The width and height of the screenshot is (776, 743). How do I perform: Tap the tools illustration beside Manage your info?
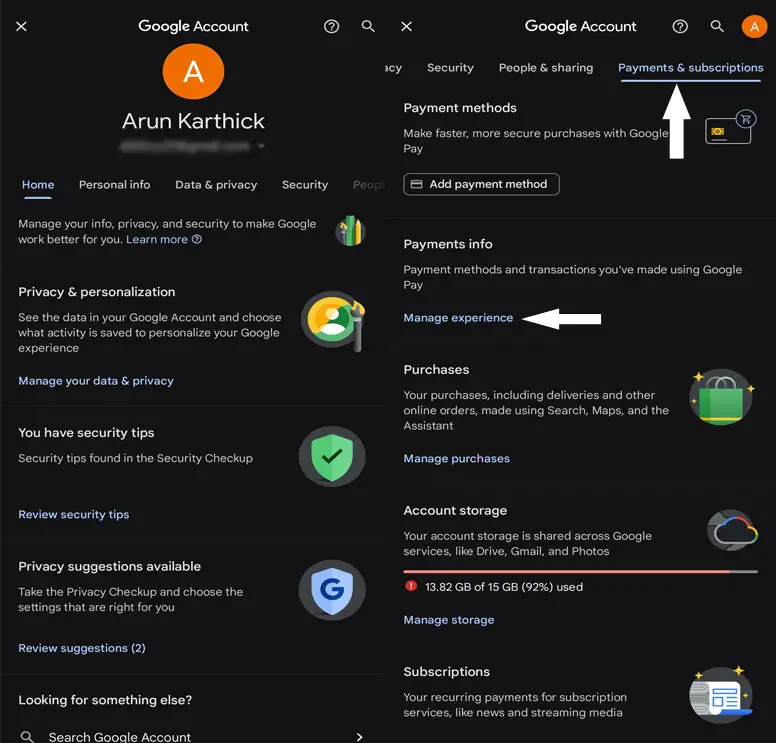(x=350, y=231)
